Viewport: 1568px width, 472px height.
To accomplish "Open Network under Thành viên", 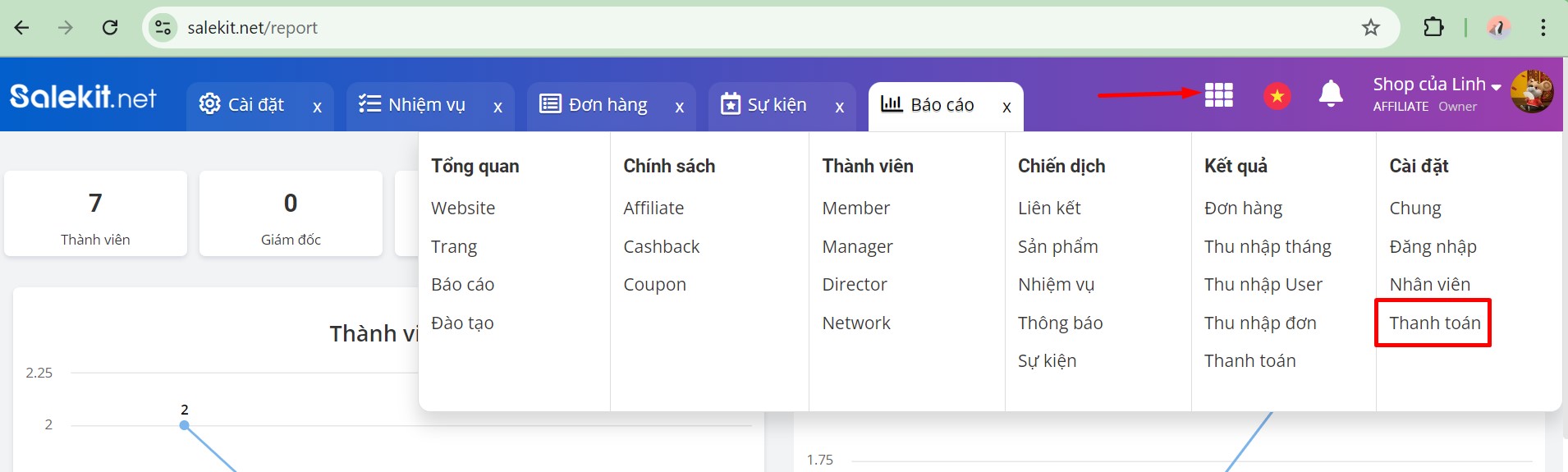I will (x=855, y=323).
